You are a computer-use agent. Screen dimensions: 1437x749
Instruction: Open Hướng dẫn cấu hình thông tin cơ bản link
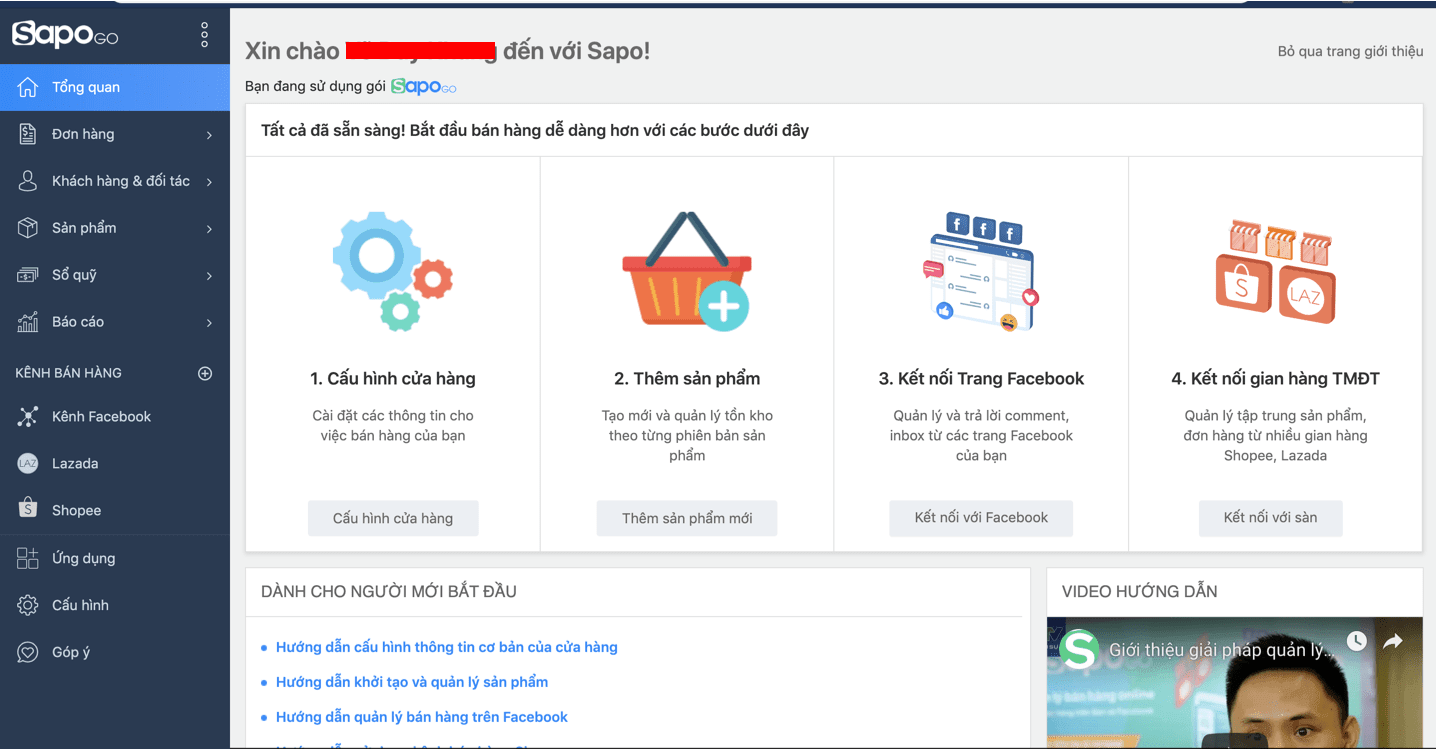447,647
